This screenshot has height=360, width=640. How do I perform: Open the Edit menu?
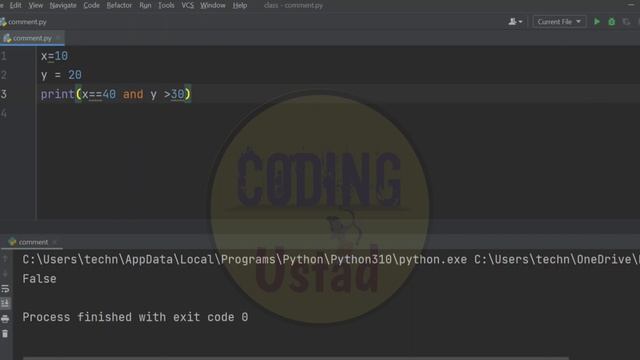pos(16,5)
